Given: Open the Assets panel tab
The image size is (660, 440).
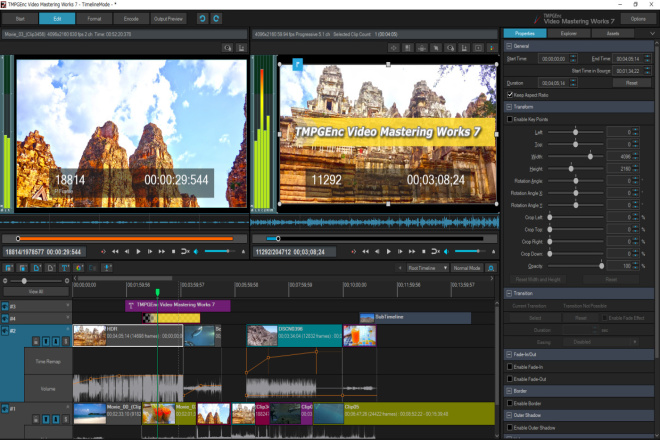Looking at the screenshot, I should [613, 33].
